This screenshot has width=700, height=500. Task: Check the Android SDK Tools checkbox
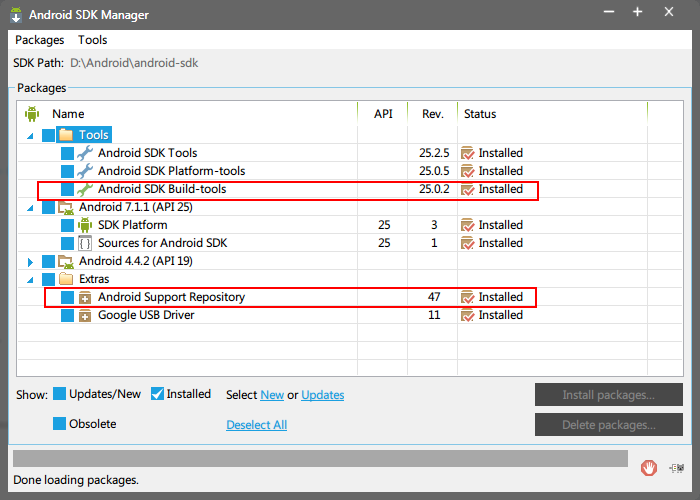[67, 153]
